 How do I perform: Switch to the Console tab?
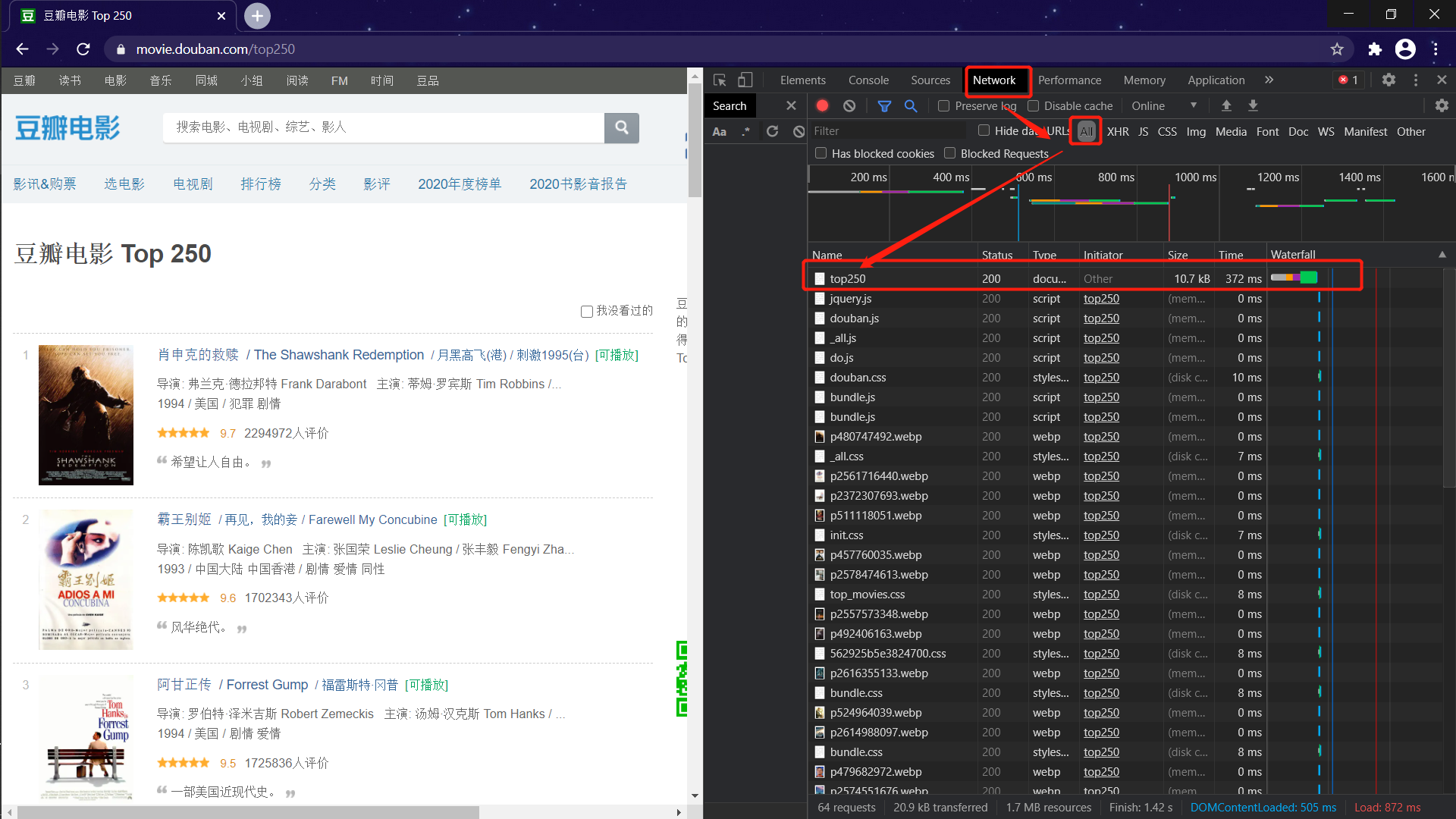point(868,80)
